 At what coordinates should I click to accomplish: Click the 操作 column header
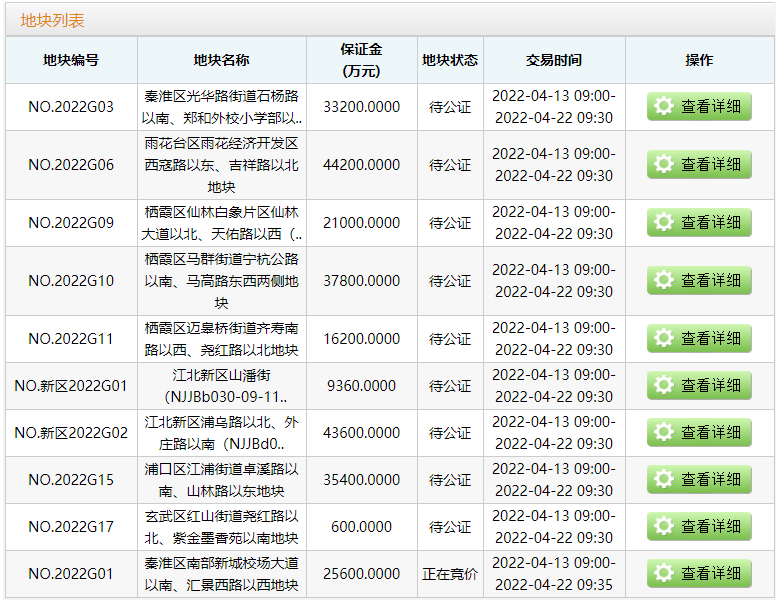click(x=699, y=60)
